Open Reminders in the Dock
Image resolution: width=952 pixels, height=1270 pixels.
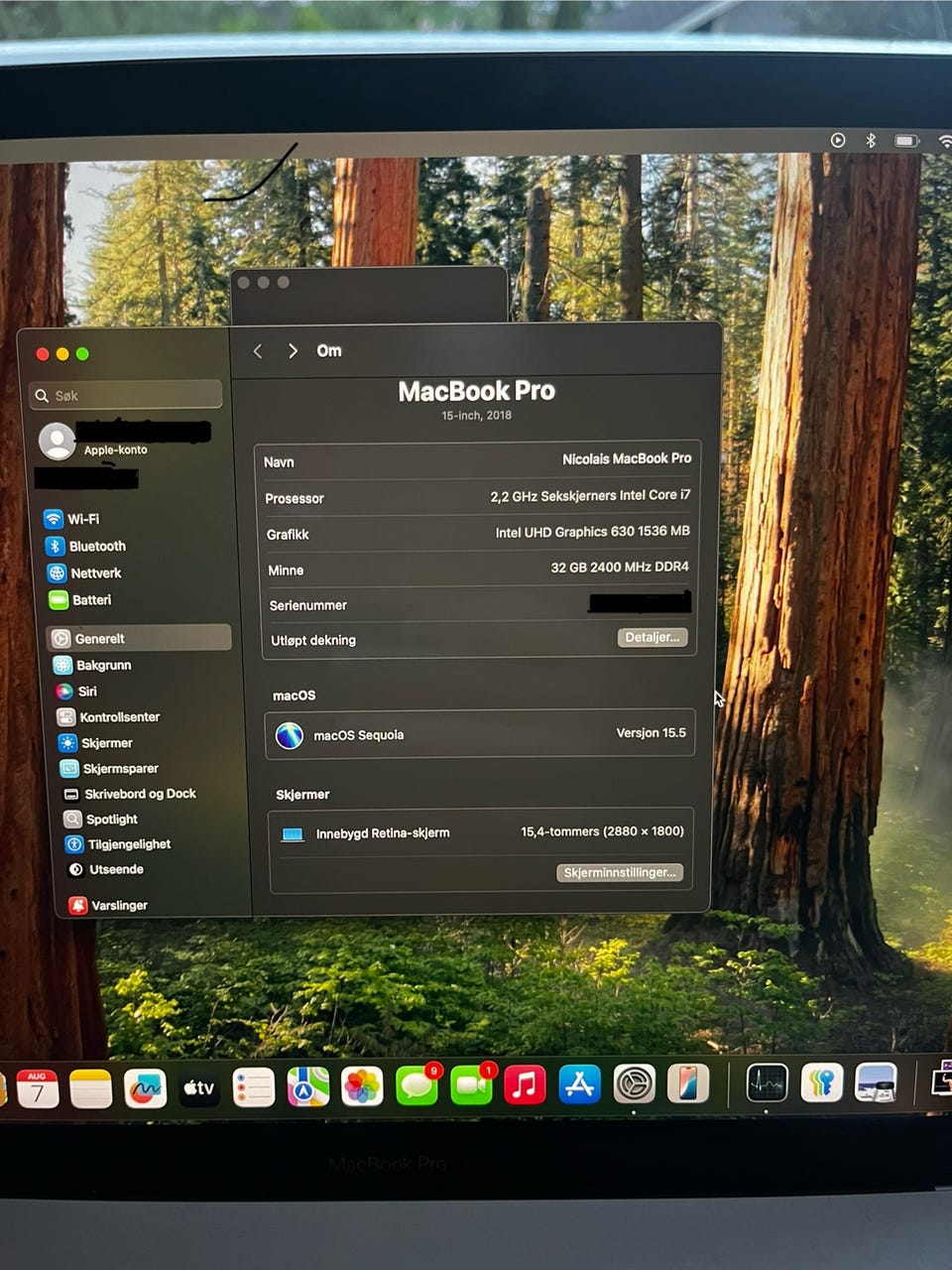click(x=254, y=1087)
